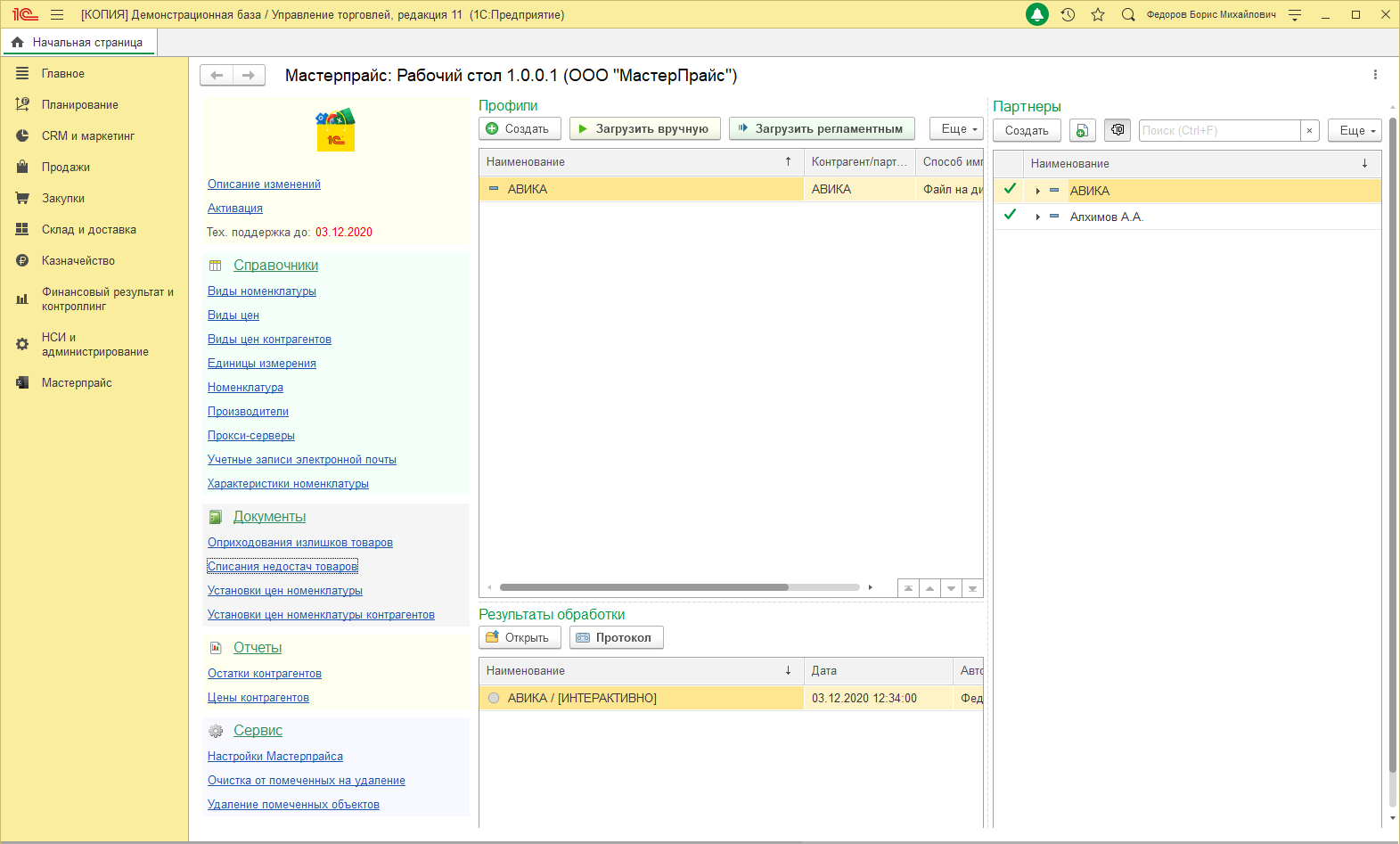Click the Profiles table horizontal scrollbar

pos(643,587)
